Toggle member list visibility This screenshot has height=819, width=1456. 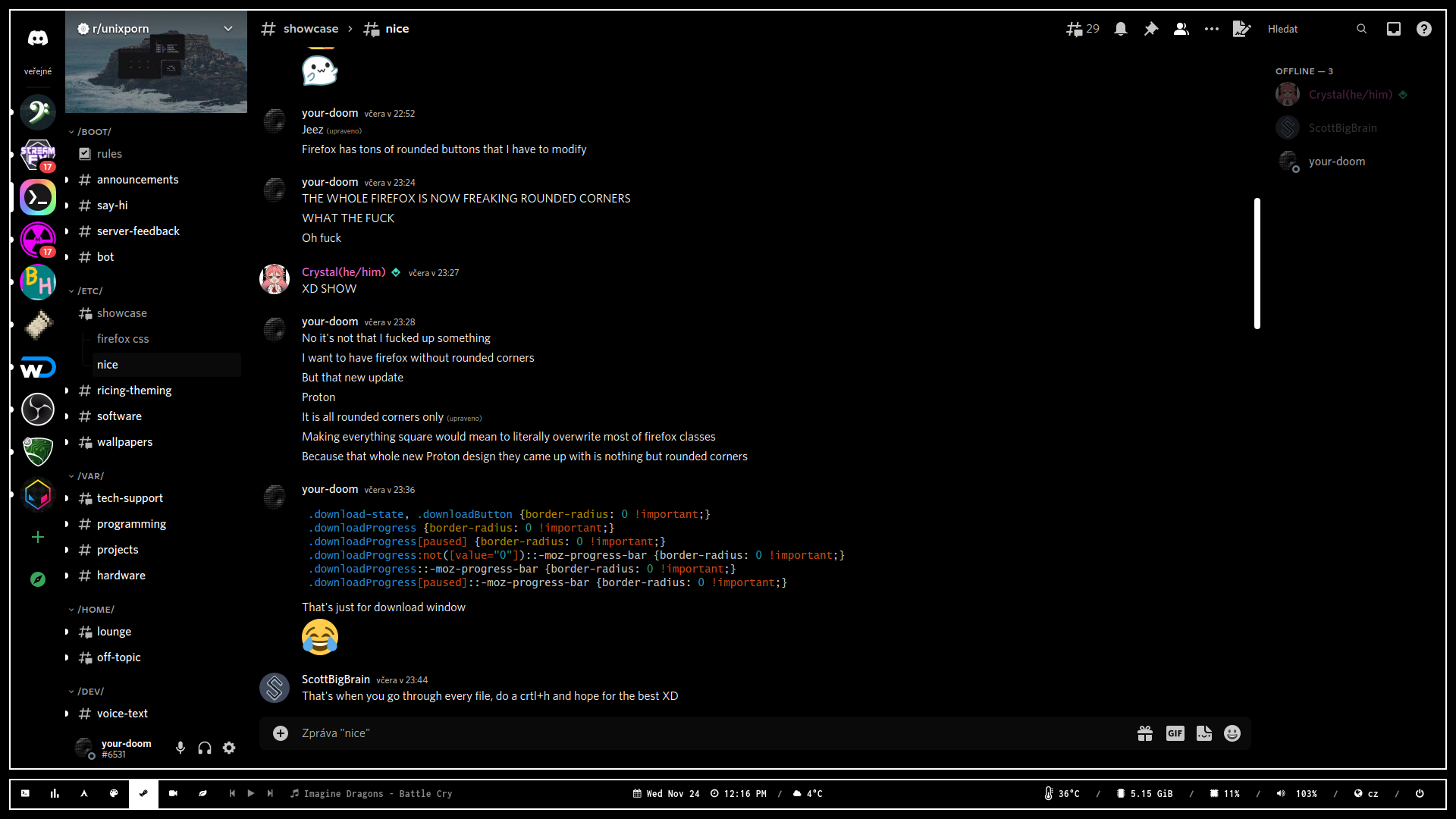click(1181, 29)
